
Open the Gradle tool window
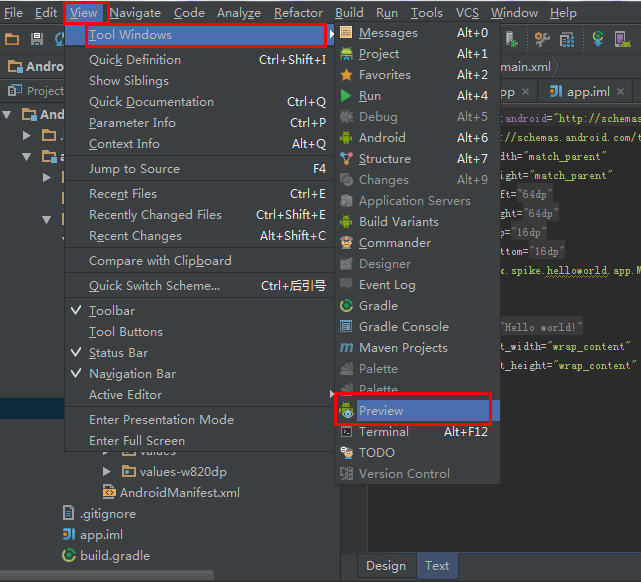(417, 306)
